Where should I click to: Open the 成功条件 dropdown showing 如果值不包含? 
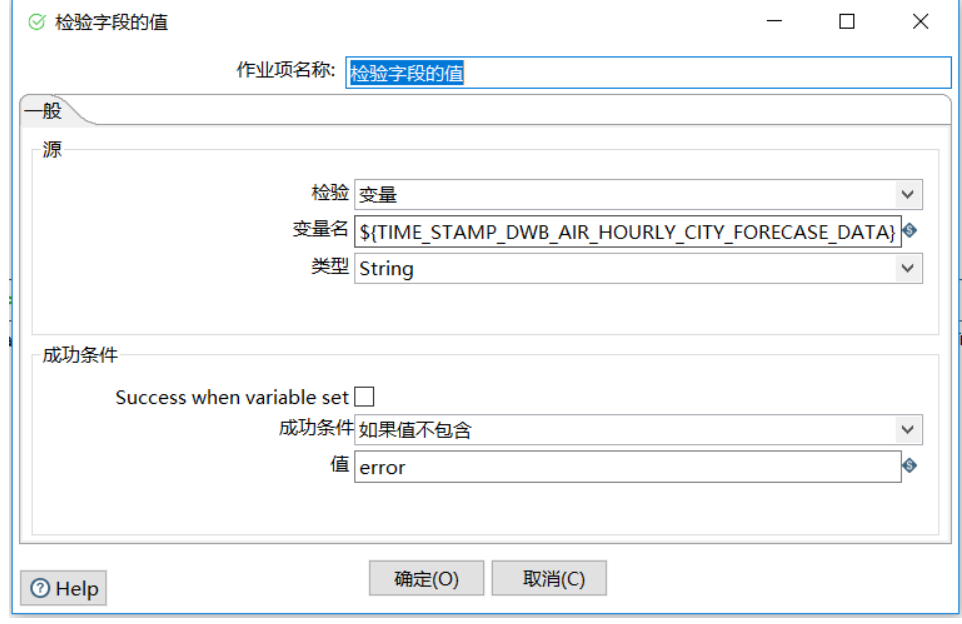(x=638, y=429)
